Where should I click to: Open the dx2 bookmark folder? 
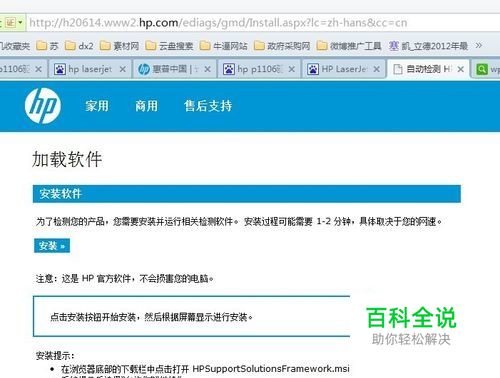(79, 46)
